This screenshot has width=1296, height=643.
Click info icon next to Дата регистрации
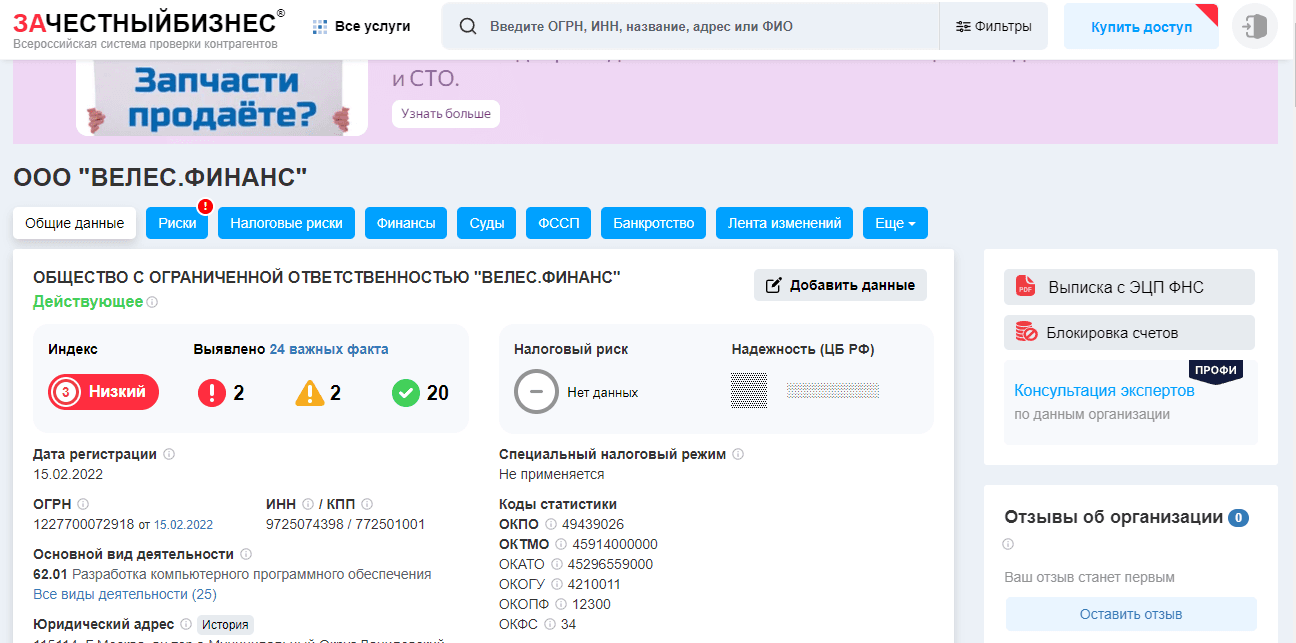pyautogui.click(x=169, y=454)
